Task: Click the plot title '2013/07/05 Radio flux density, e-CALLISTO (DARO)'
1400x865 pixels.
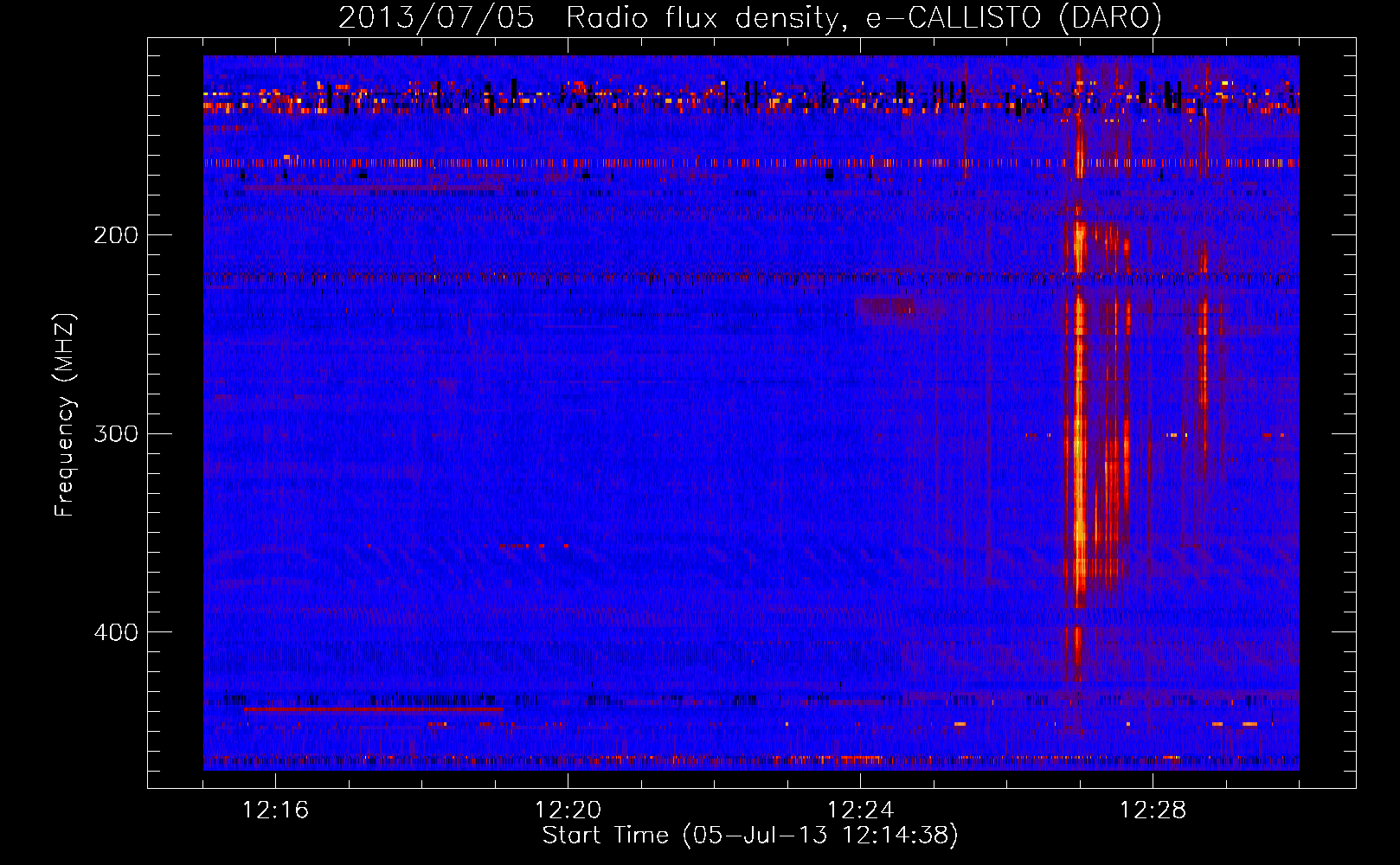Action: point(750,18)
